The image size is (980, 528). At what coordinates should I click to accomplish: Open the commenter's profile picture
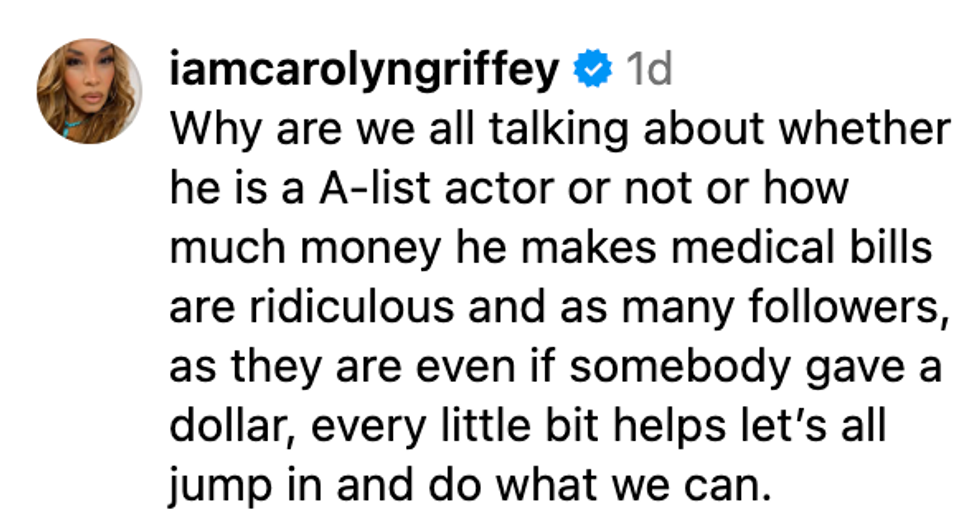(x=89, y=92)
